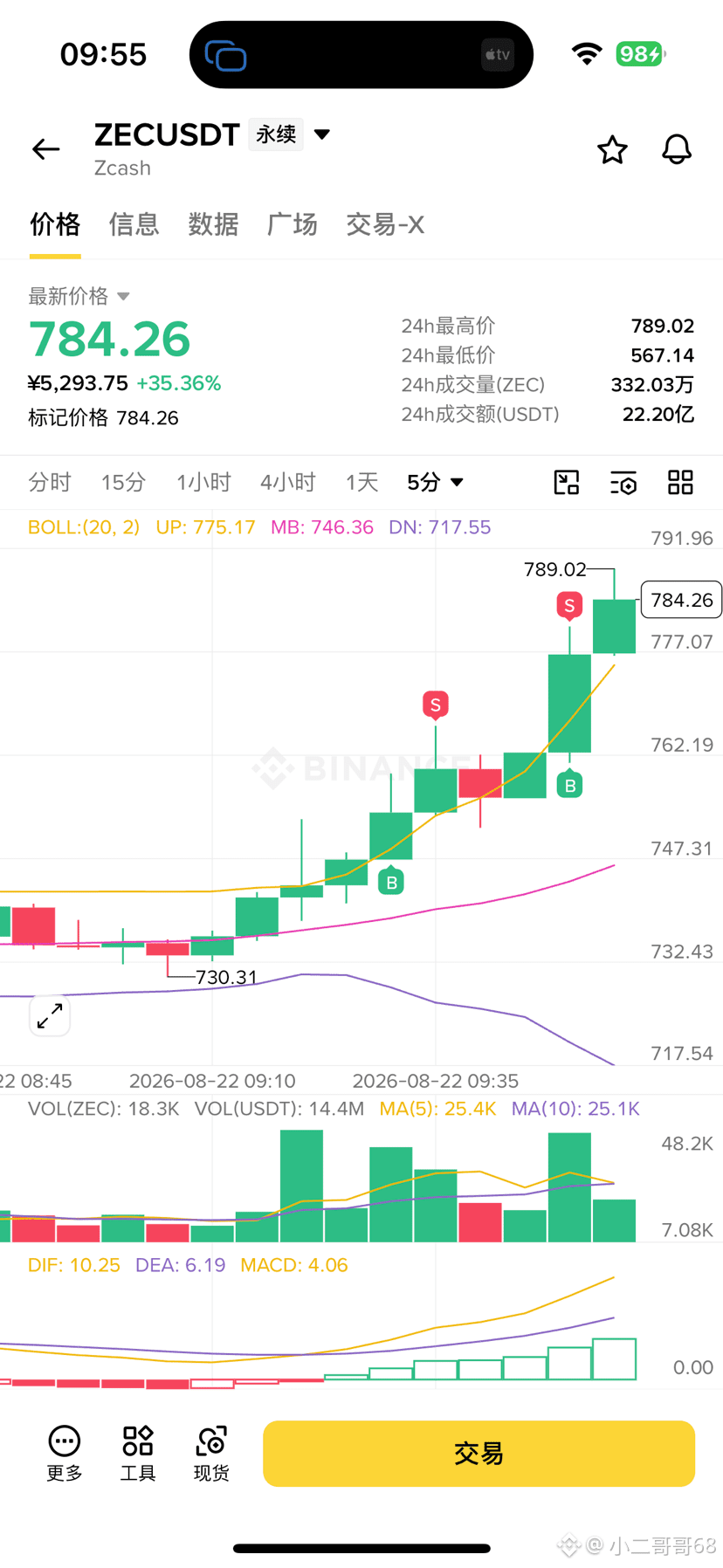This screenshot has width=723, height=1568.
Task: Tap the current price tag 784.26 on axis
Action: point(681,600)
